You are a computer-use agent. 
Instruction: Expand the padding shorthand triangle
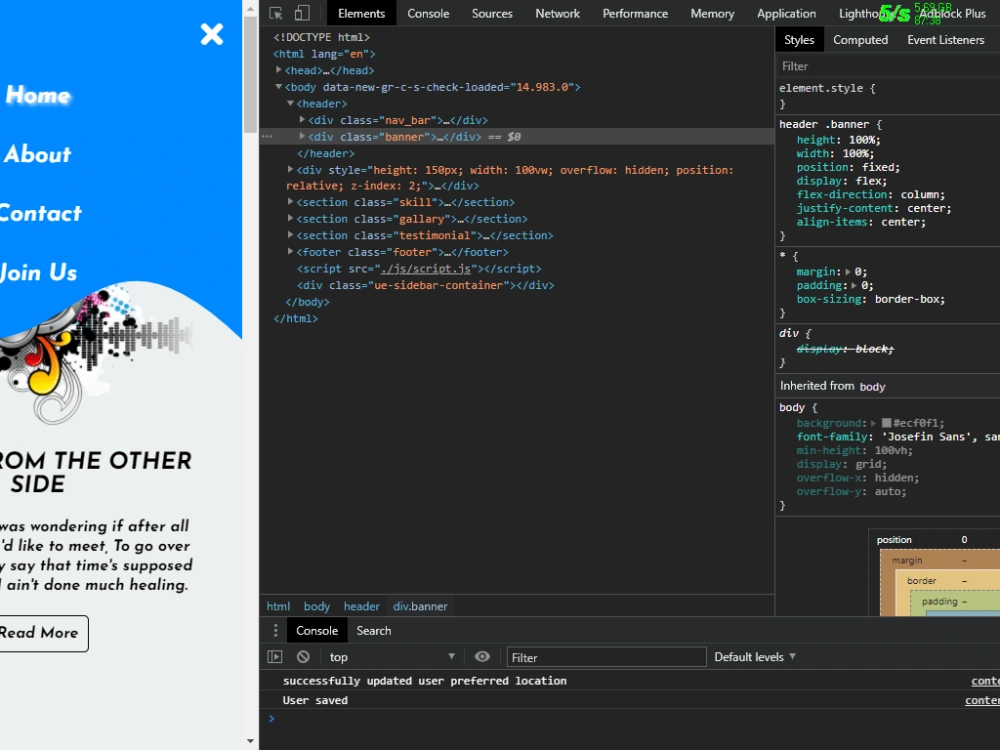pos(853,285)
